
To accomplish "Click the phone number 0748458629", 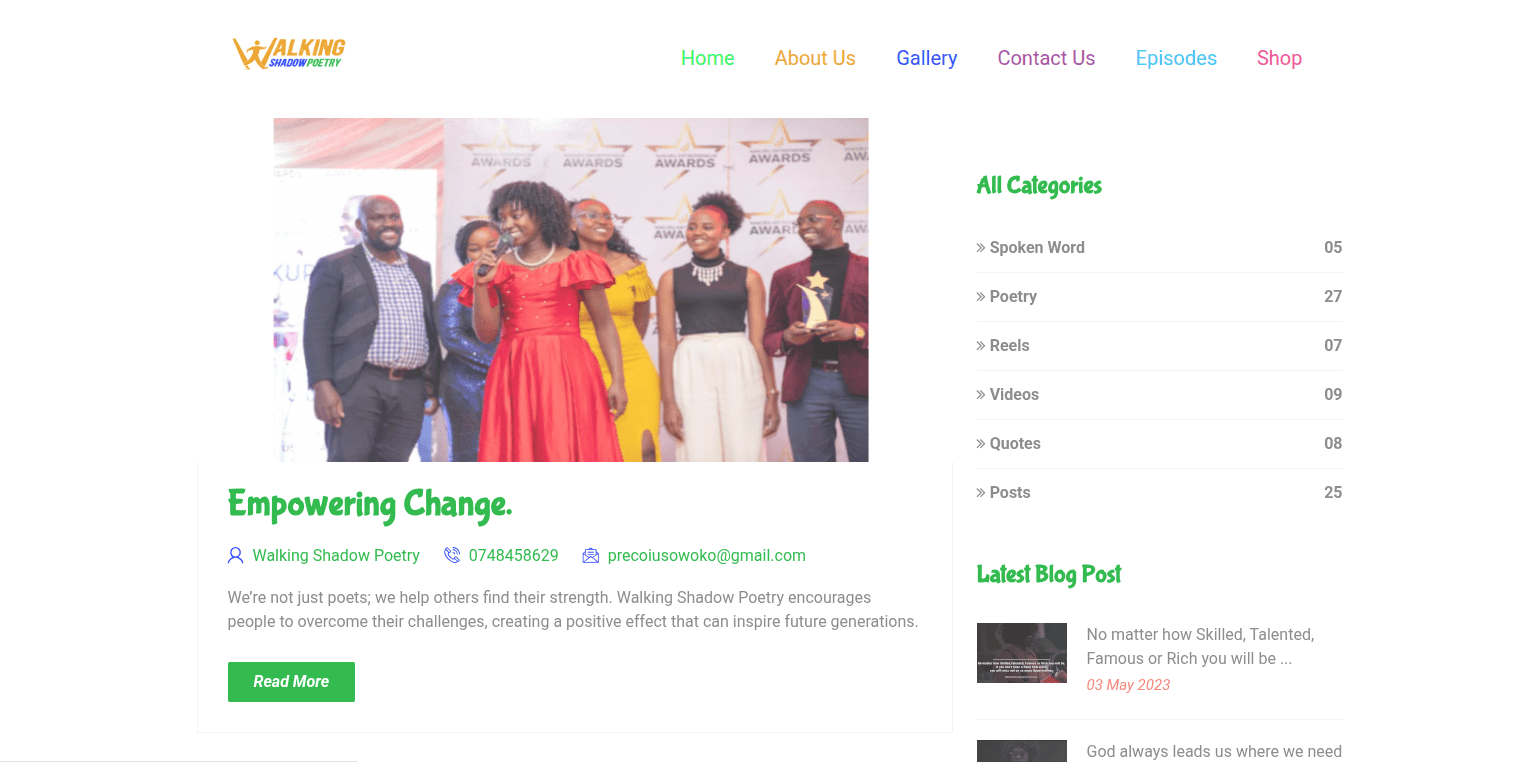I will [513, 555].
